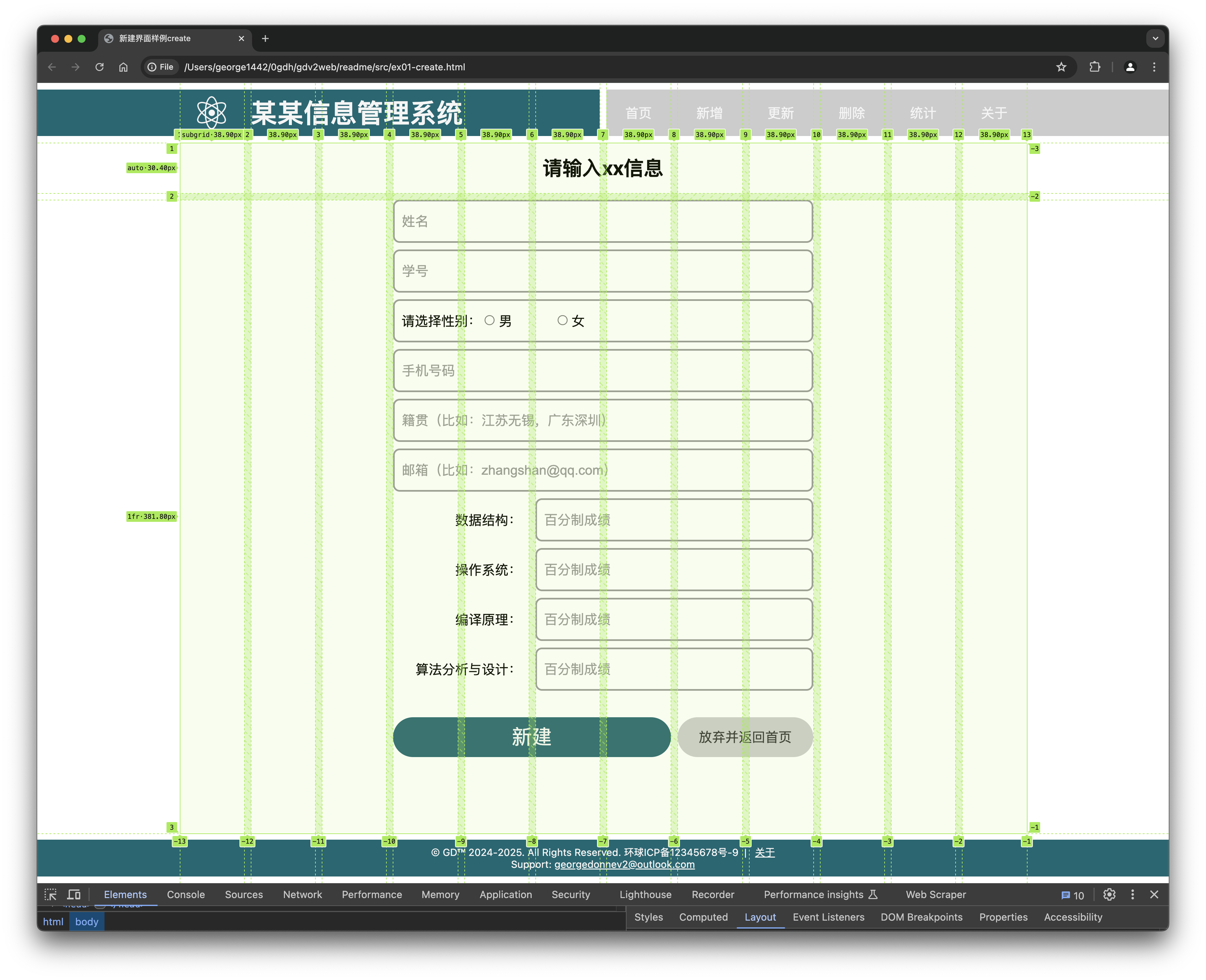Select the 女 radio button
1206x980 pixels.
[562, 321]
